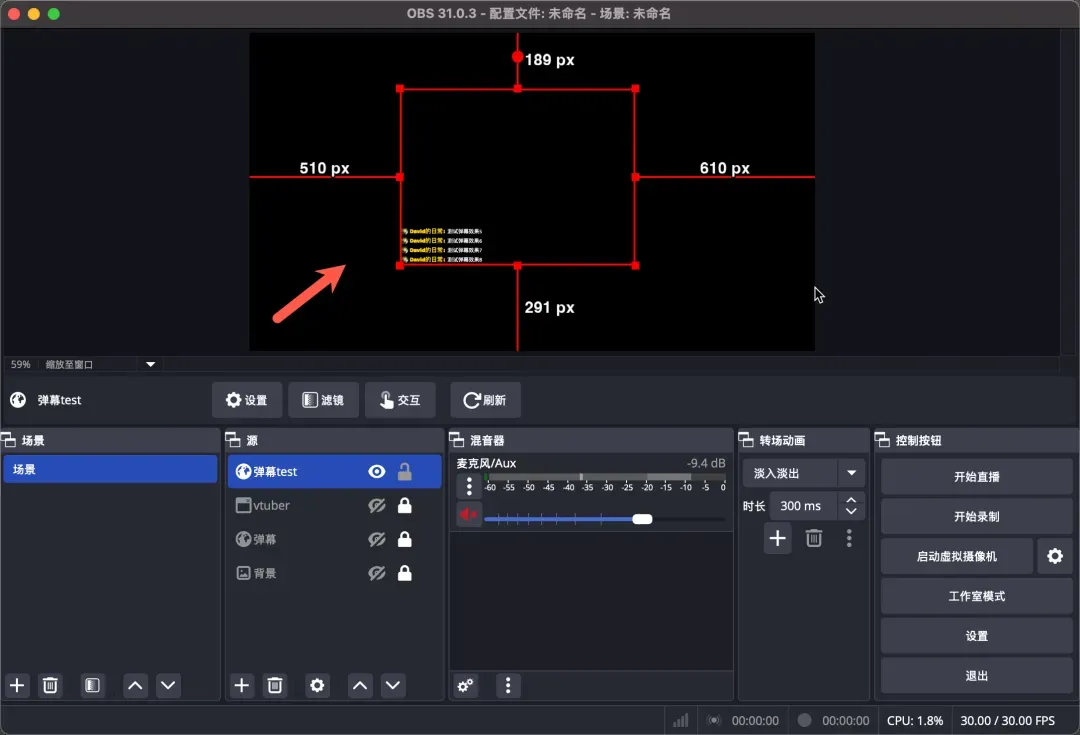Unmute the 麦克风/Aux speaker icon
The image size is (1080, 735).
click(x=469, y=515)
